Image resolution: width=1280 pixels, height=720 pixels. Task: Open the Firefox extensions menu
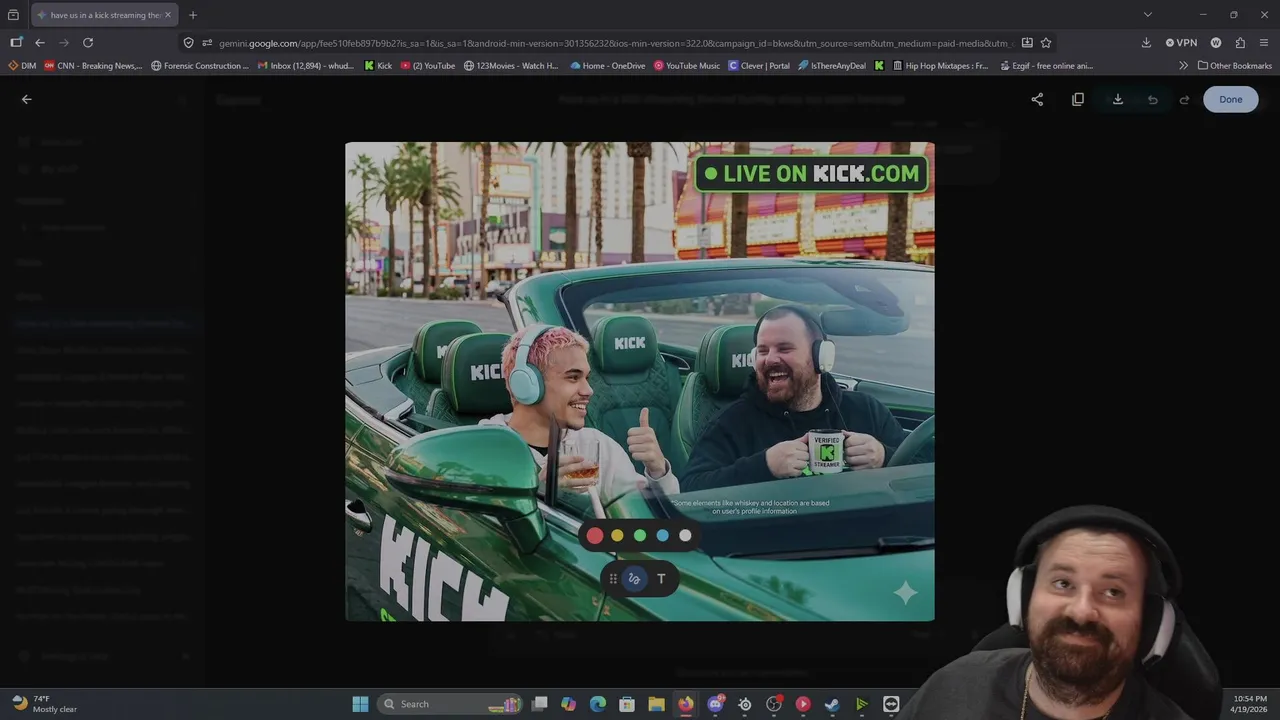pyautogui.click(x=1240, y=43)
